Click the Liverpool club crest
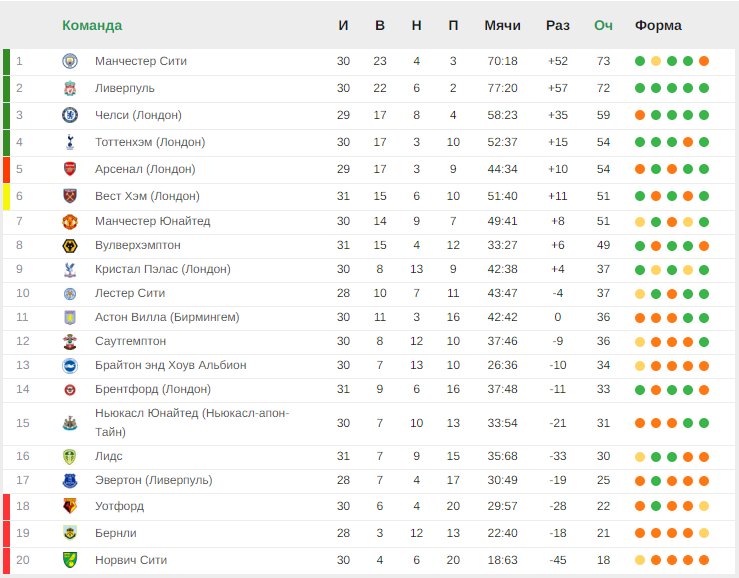739x578 pixels. click(70, 88)
